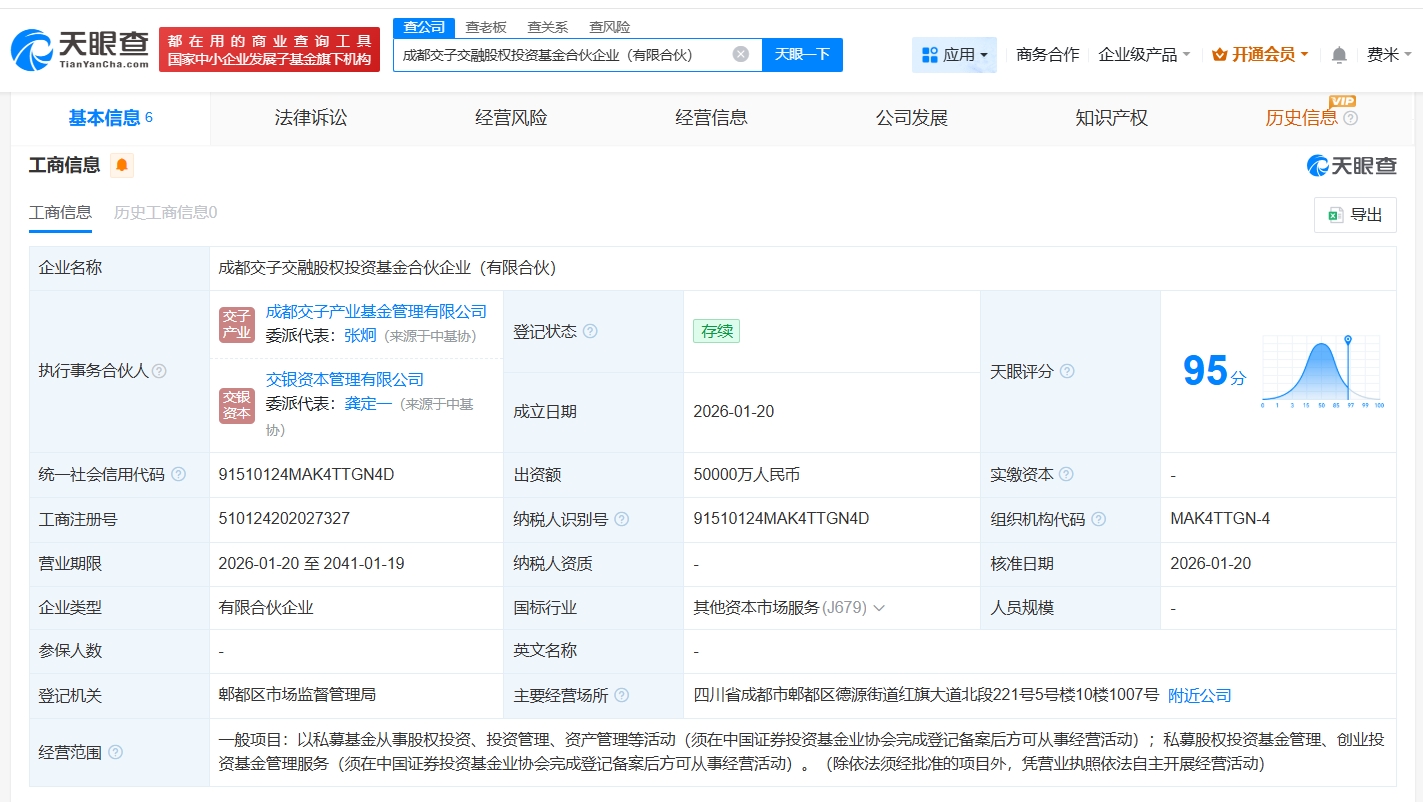Click the company name search input
1423x802 pixels.
tap(562, 55)
